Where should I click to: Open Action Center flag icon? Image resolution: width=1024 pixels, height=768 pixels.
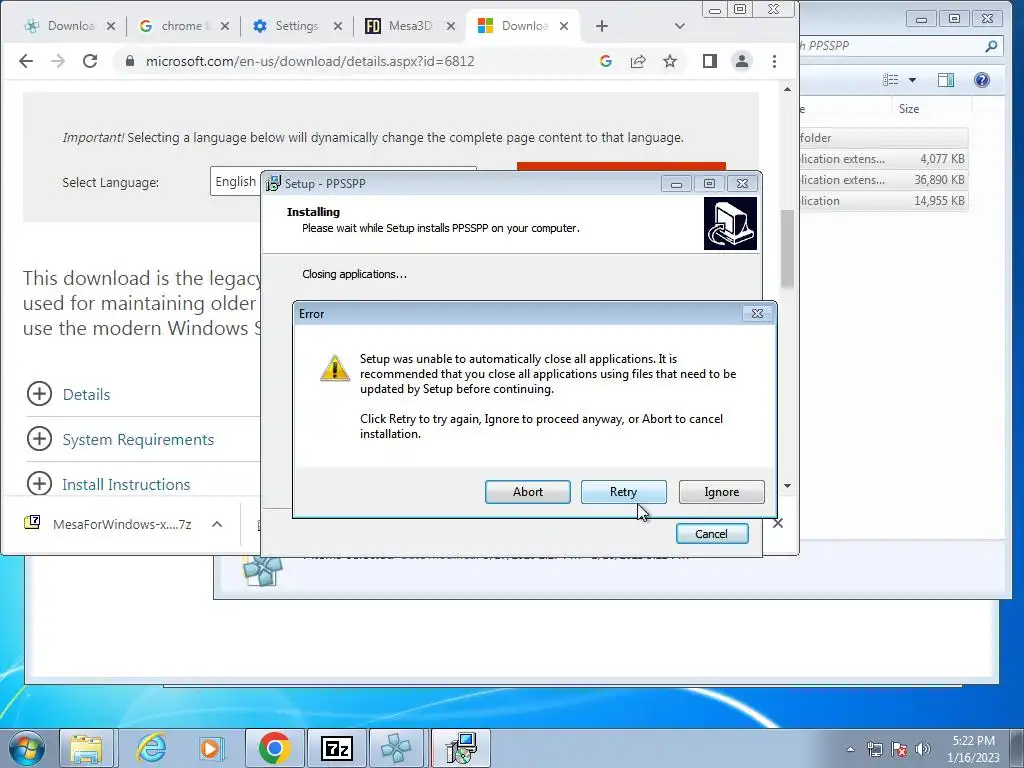[899, 749]
